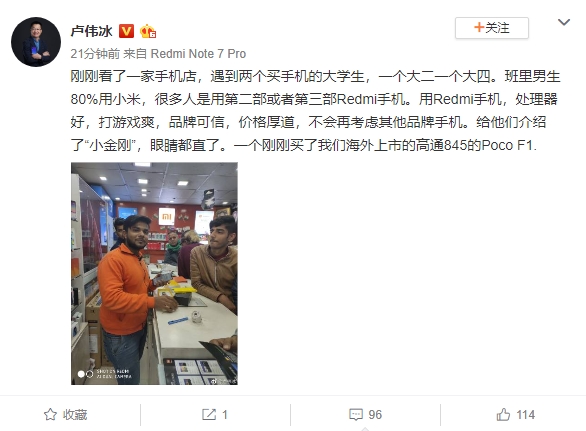The width and height of the screenshot is (586, 431).
Task: Click the 收藏 text label
Action: (75, 415)
